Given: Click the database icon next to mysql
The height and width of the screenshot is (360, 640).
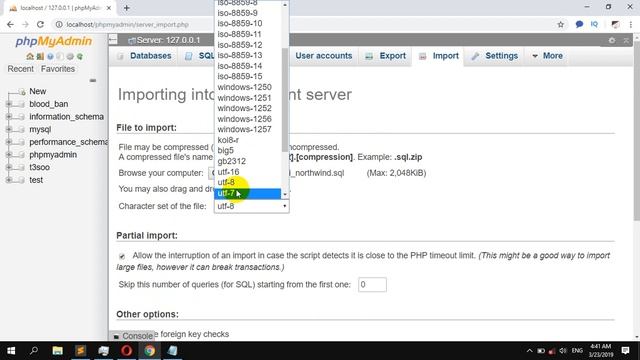Looking at the screenshot, I should pos(21,129).
